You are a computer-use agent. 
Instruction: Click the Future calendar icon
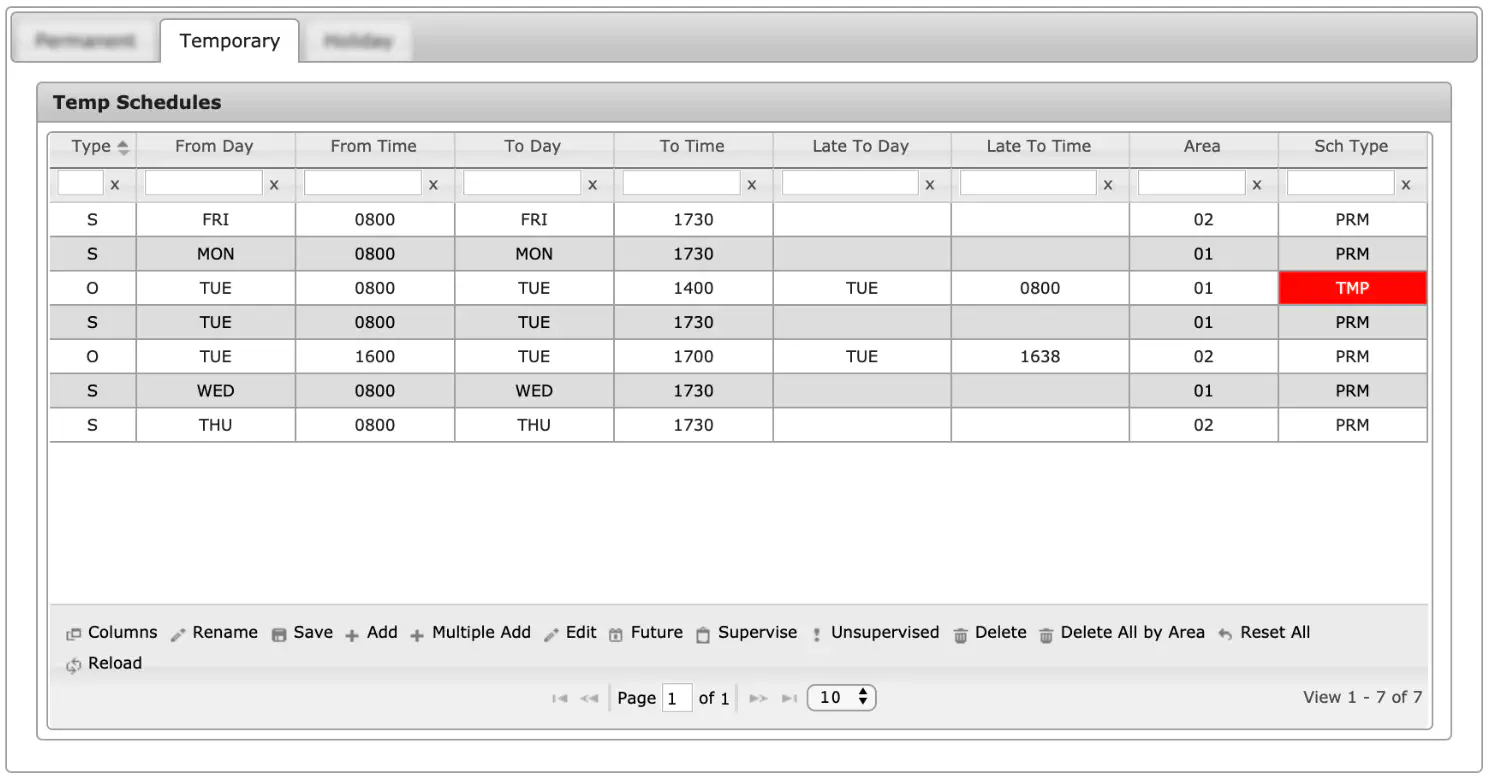pyautogui.click(x=616, y=635)
